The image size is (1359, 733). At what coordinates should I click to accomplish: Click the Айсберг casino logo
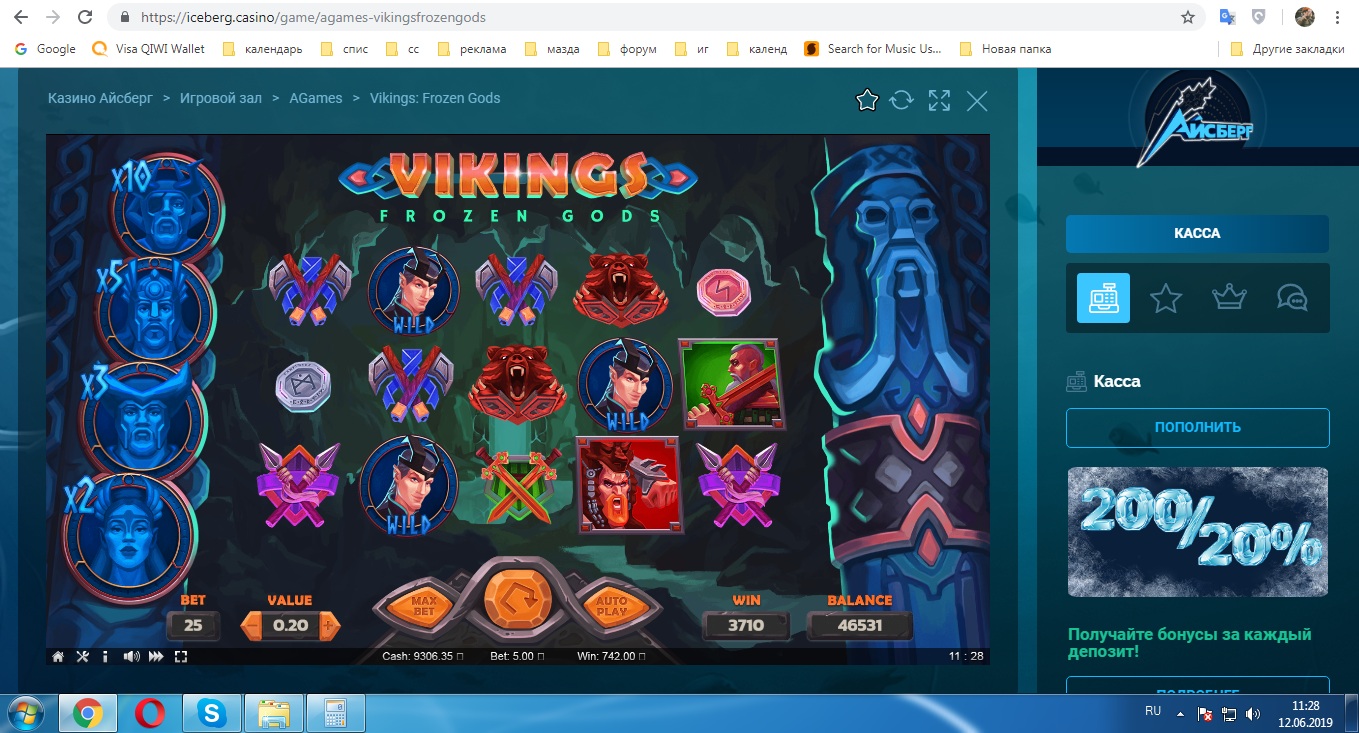click(x=1197, y=121)
